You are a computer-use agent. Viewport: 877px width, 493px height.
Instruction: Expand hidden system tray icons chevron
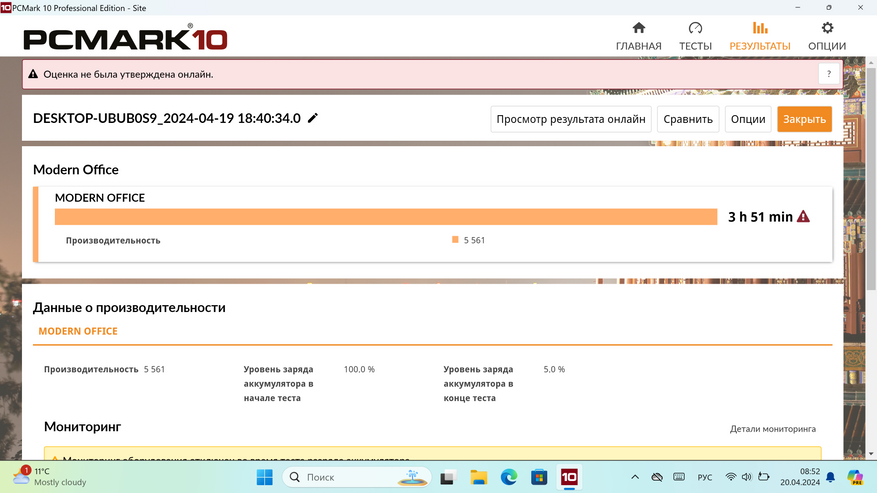click(x=635, y=477)
